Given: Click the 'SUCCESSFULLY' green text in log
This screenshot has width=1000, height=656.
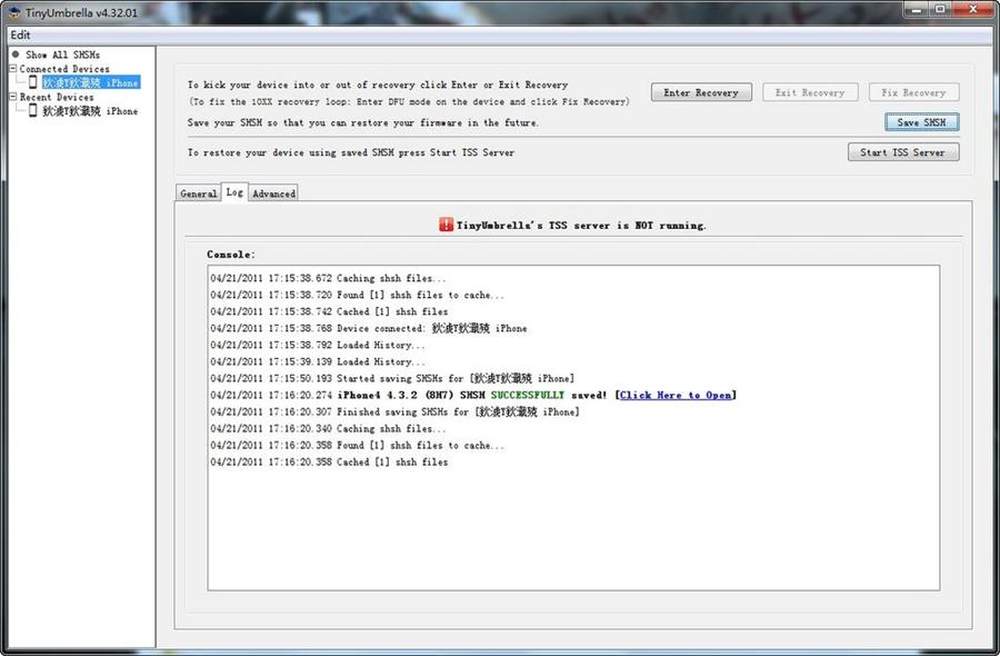Looking at the screenshot, I should pyautogui.click(x=527, y=395).
